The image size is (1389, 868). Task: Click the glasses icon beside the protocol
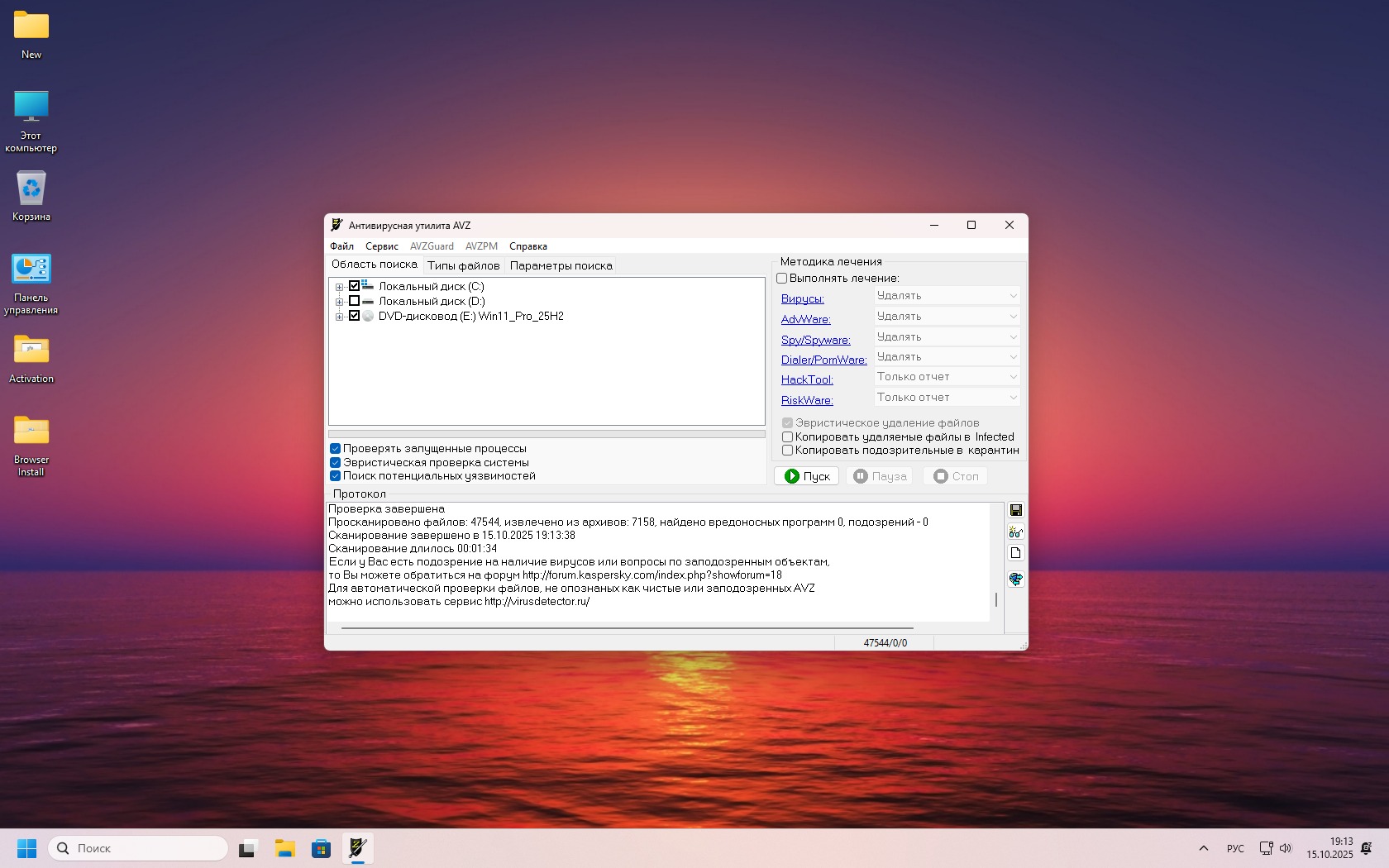[x=1015, y=532]
